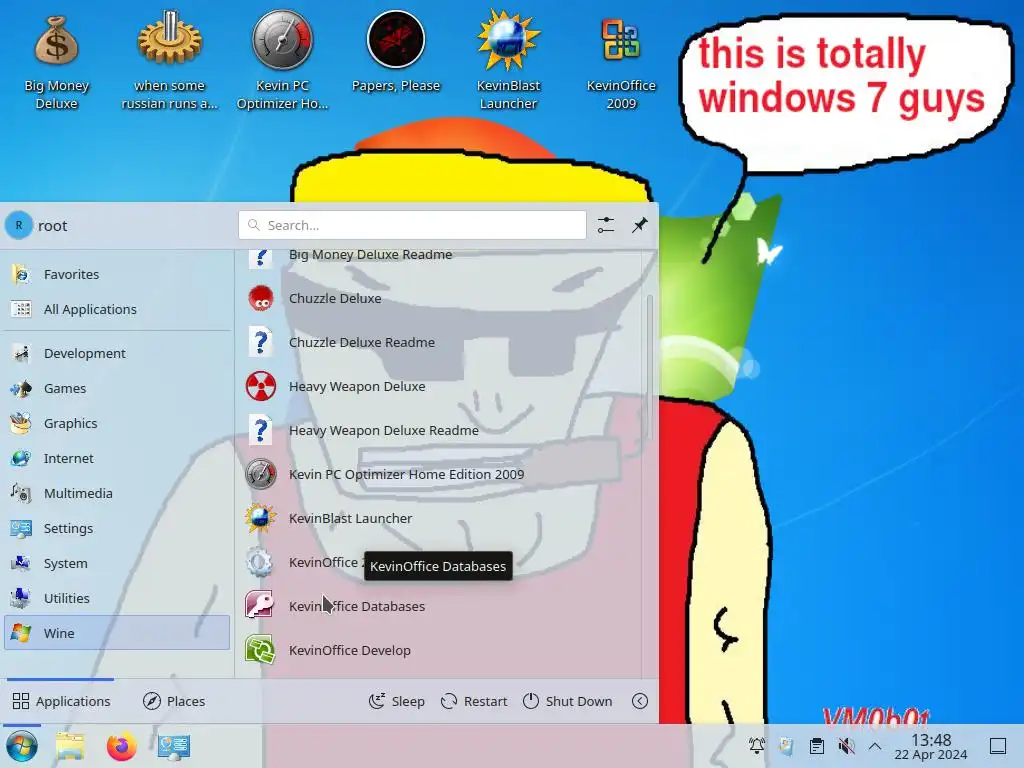This screenshot has height=768, width=1024.
Task: Open Utilities category
Action: (117, 598)
